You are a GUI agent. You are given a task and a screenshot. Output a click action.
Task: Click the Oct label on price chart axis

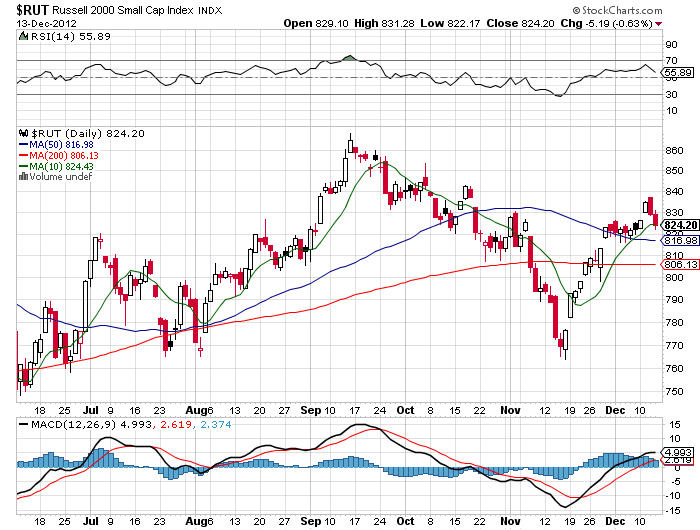click(405, 410)
